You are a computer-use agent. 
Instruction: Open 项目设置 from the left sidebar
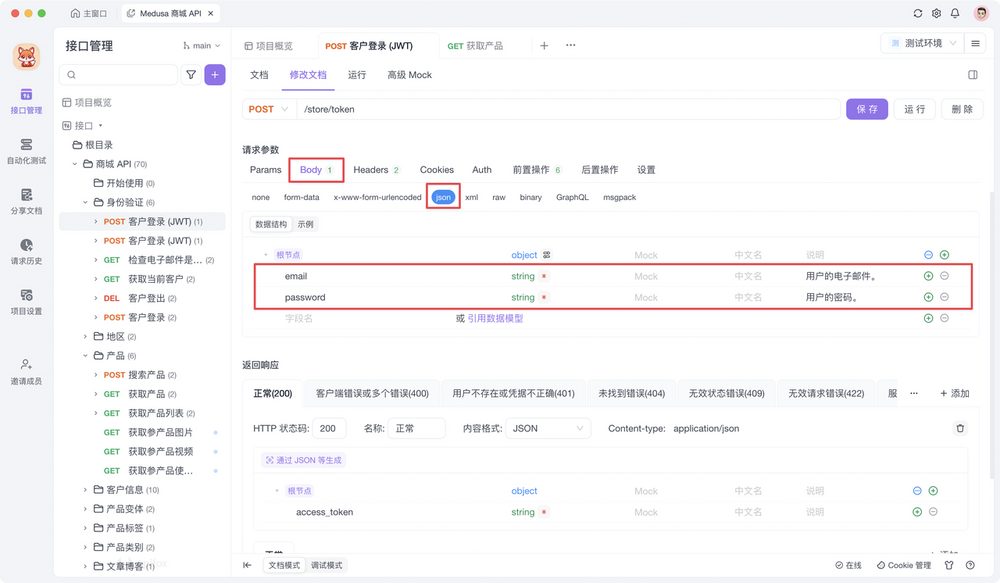point(26,300)
